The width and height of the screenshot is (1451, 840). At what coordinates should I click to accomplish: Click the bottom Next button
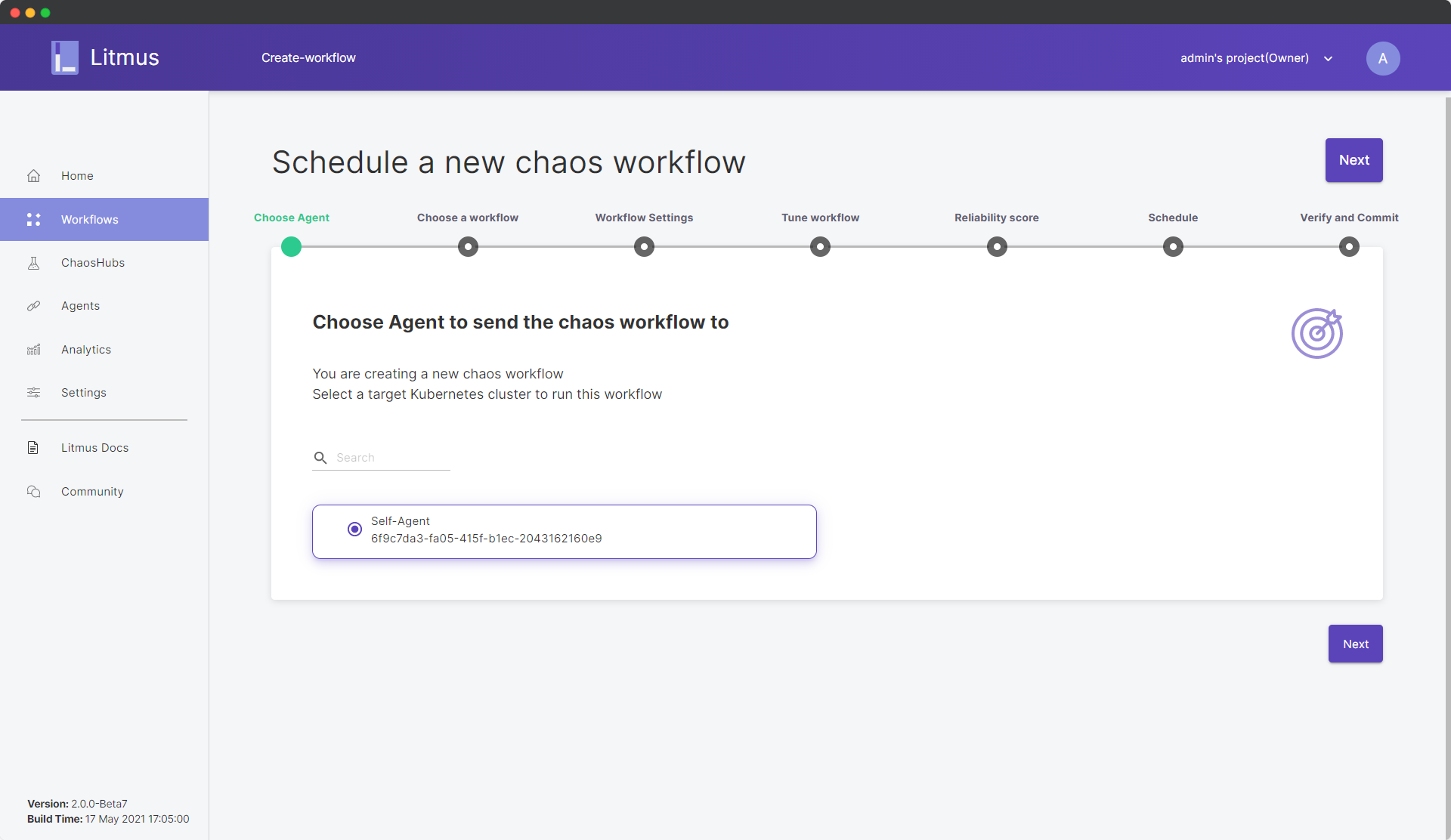pyautogui.click(x=1355, y=644)
